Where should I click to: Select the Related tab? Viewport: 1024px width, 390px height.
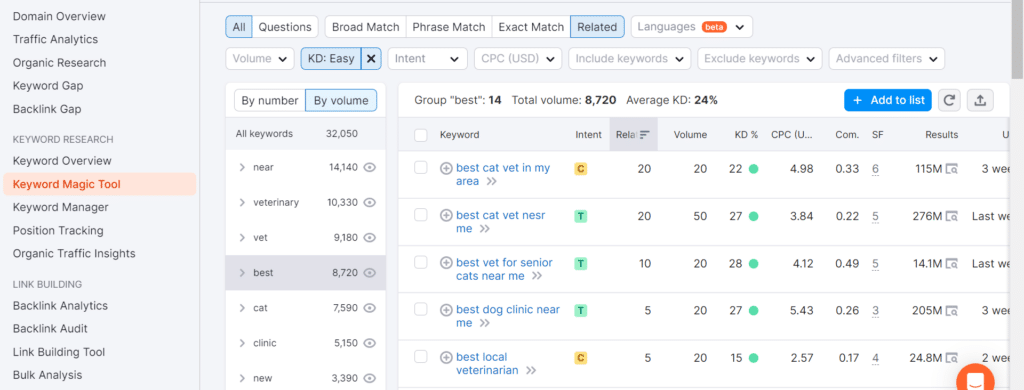pyautogui.click(x=597, y=27)
